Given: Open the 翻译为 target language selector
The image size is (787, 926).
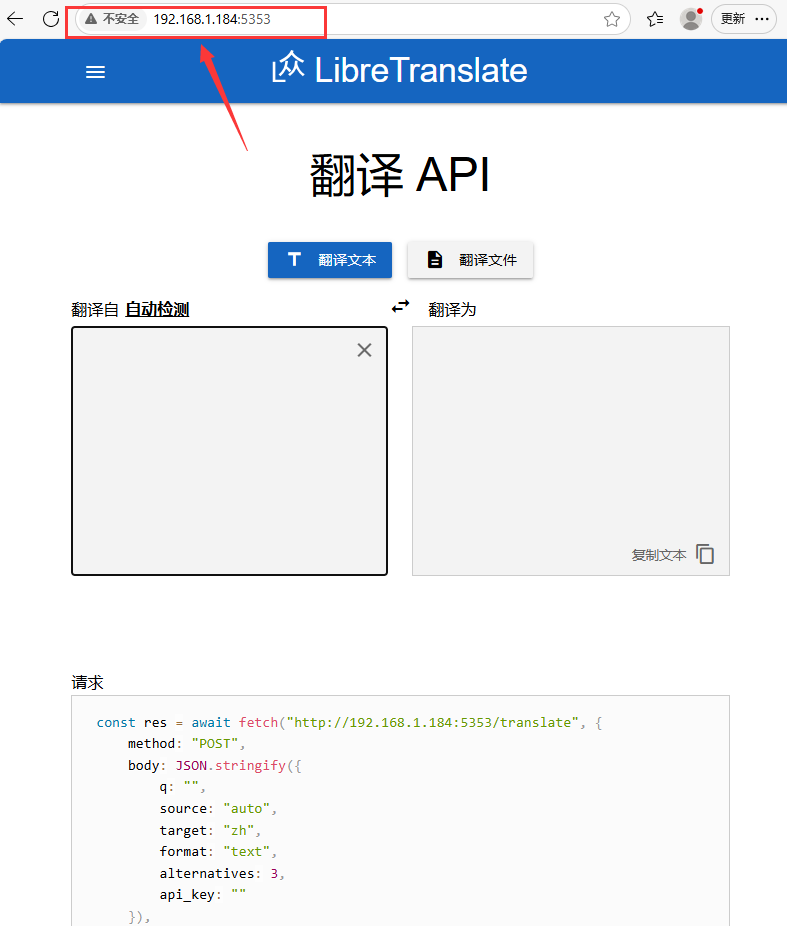Looking at the screenshot, I should tap(452, 309).
